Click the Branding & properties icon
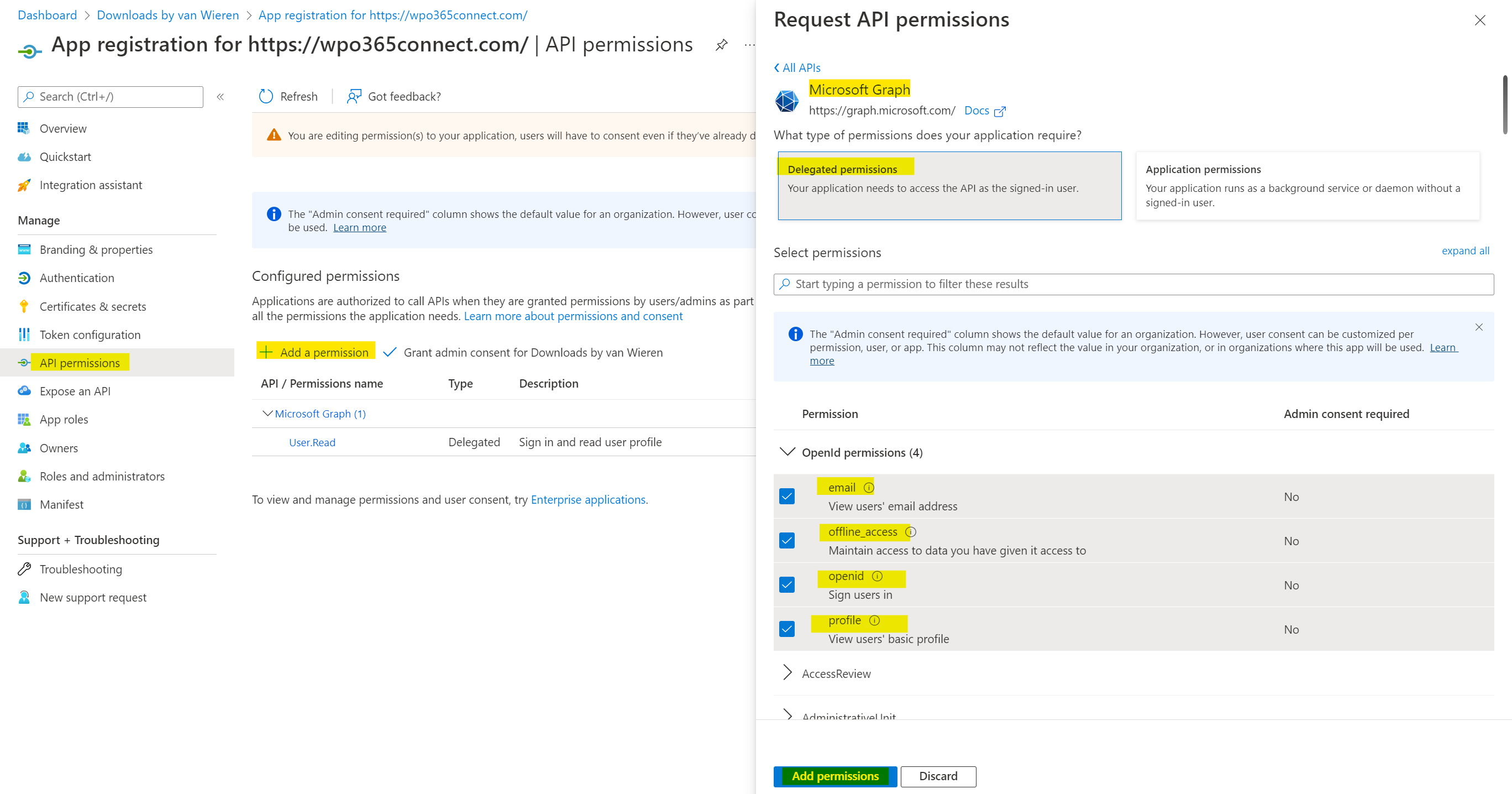 click(x=23, y=249)
